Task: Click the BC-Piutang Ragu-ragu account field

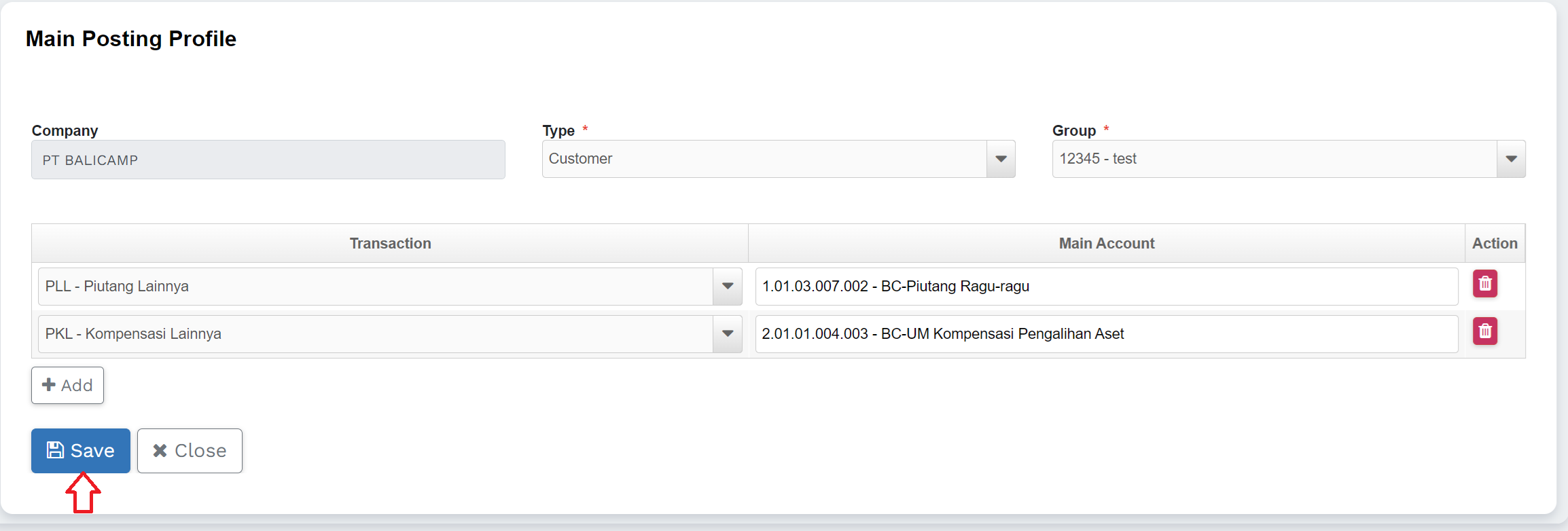Action: coord(1105,287)
